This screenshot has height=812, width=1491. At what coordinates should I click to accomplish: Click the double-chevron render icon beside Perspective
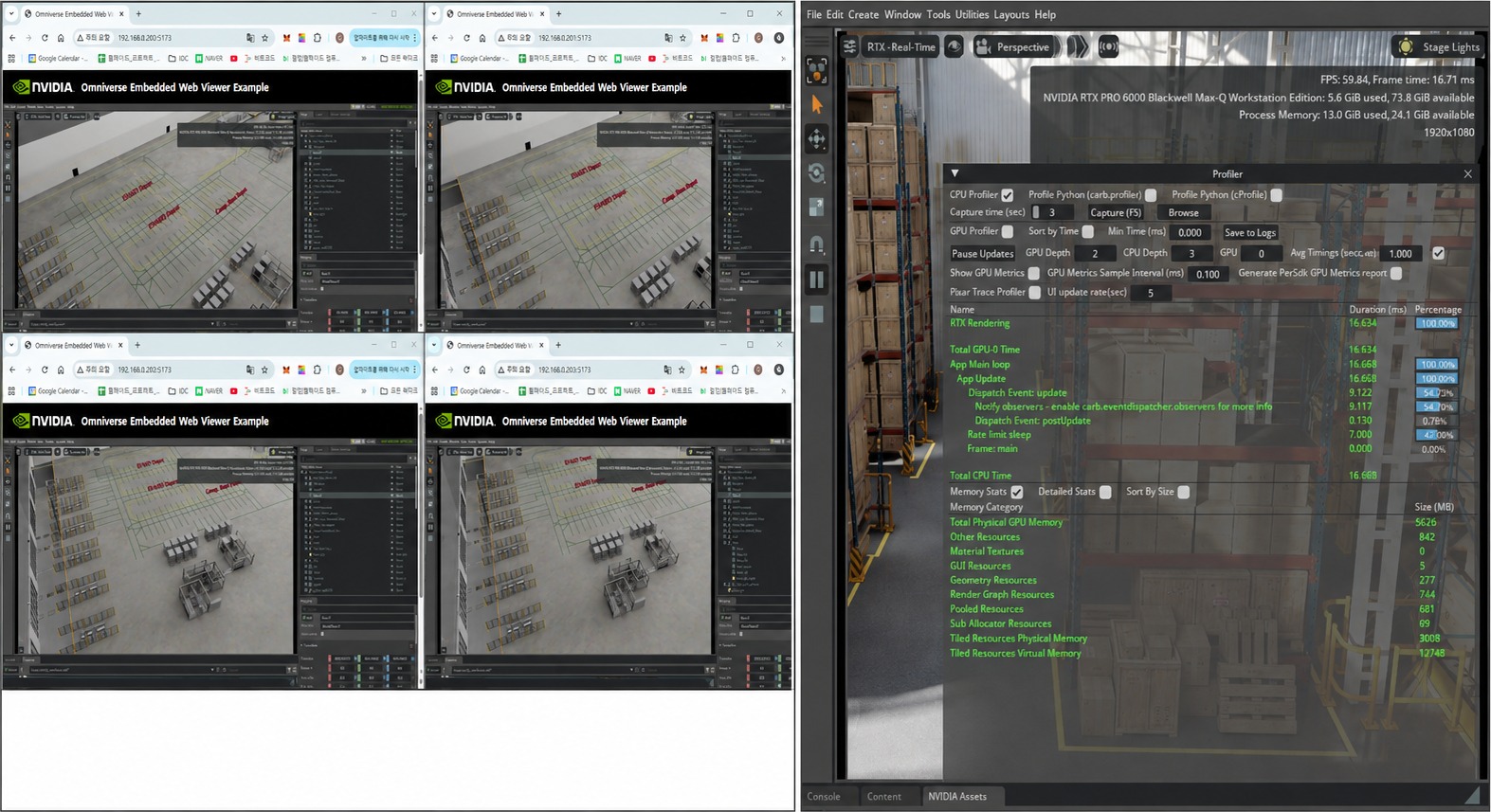point(1078,46)
